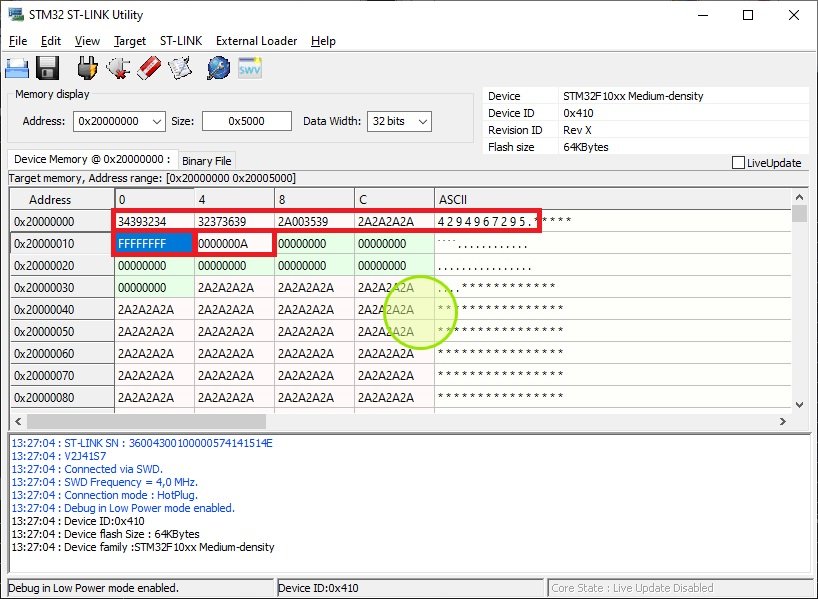This screenshot has height=599, width=818.
Task: Open the Target menu
Action: pyautogui.click(x=130, y=41)
